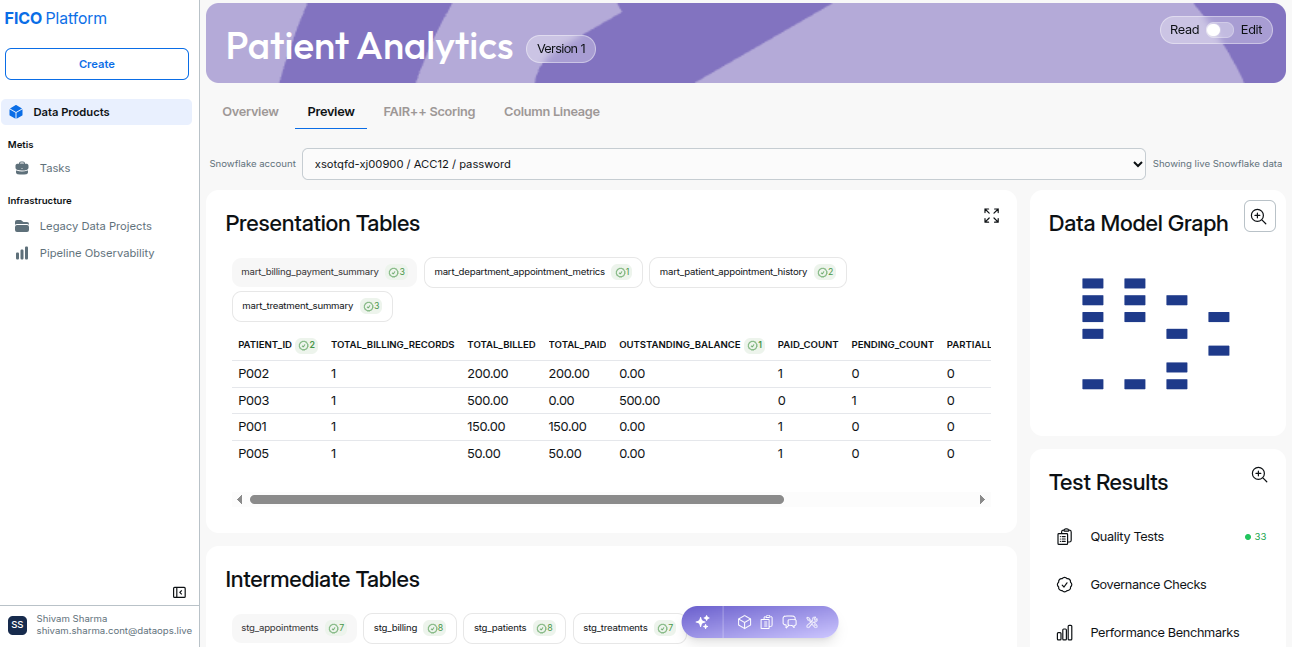Image resolution: width=1292 pixels, height=647 pixels.
Task: Select the stg_patients table chip
Action: click(514, 628)
